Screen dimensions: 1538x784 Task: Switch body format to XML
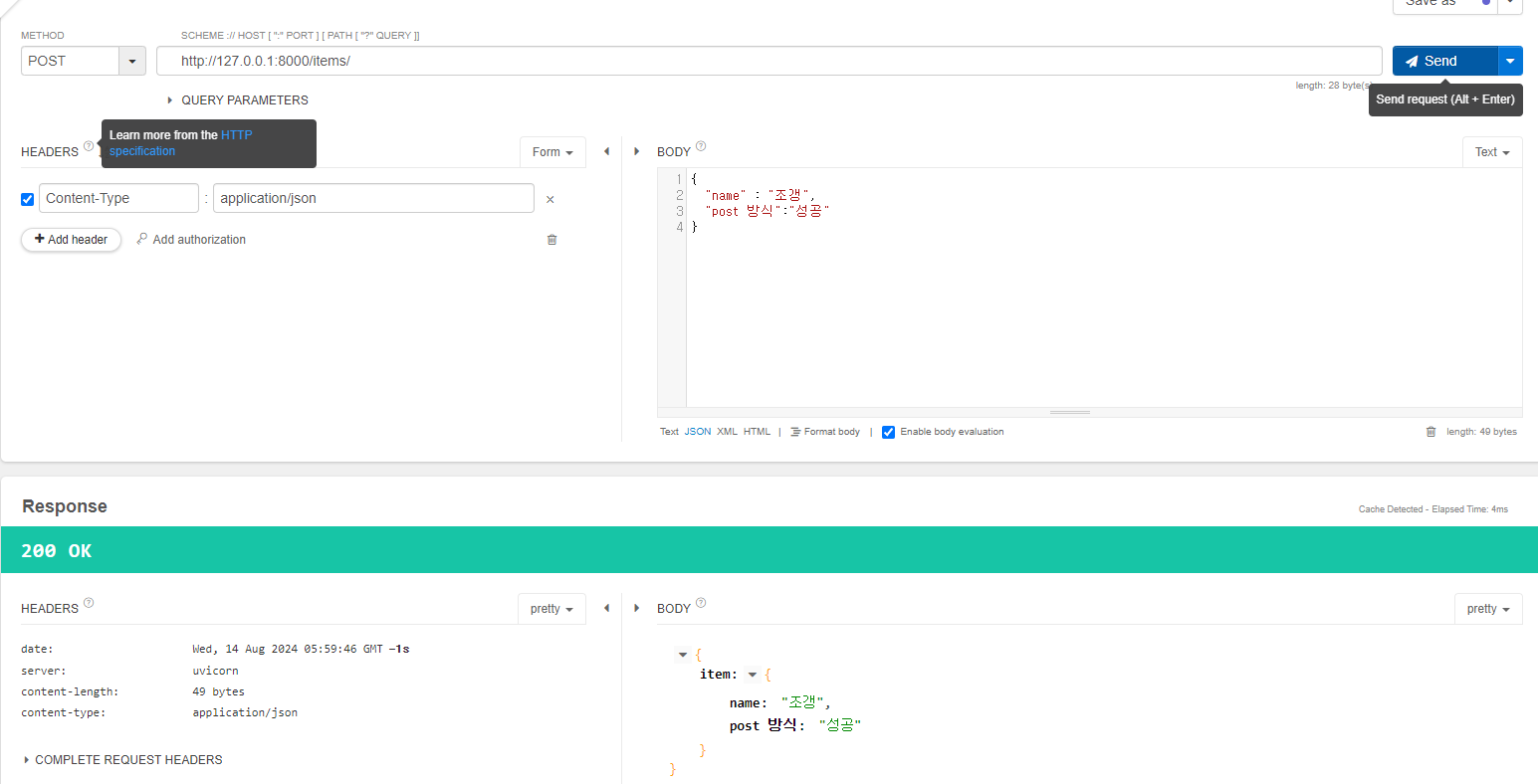click(728, 432)
